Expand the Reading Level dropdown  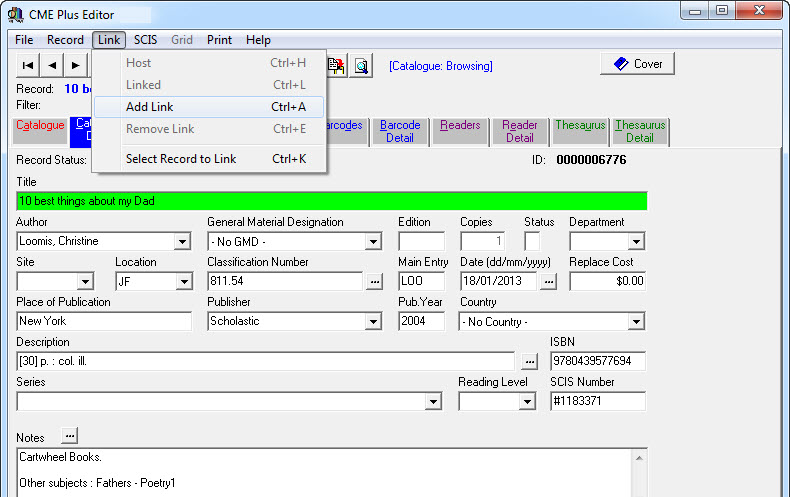[x=527, y=401]
